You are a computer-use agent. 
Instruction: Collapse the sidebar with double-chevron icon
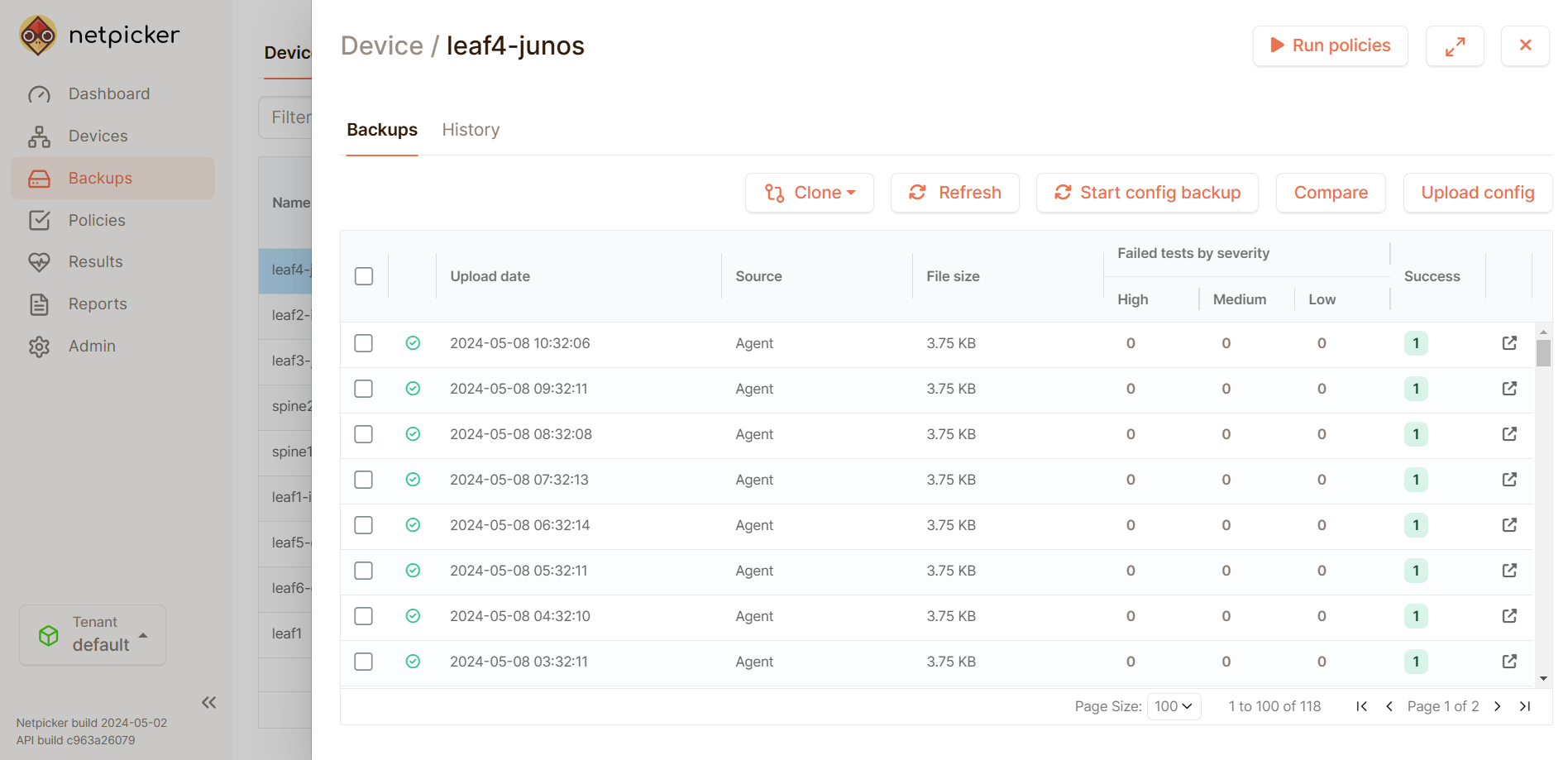point(208,702)
